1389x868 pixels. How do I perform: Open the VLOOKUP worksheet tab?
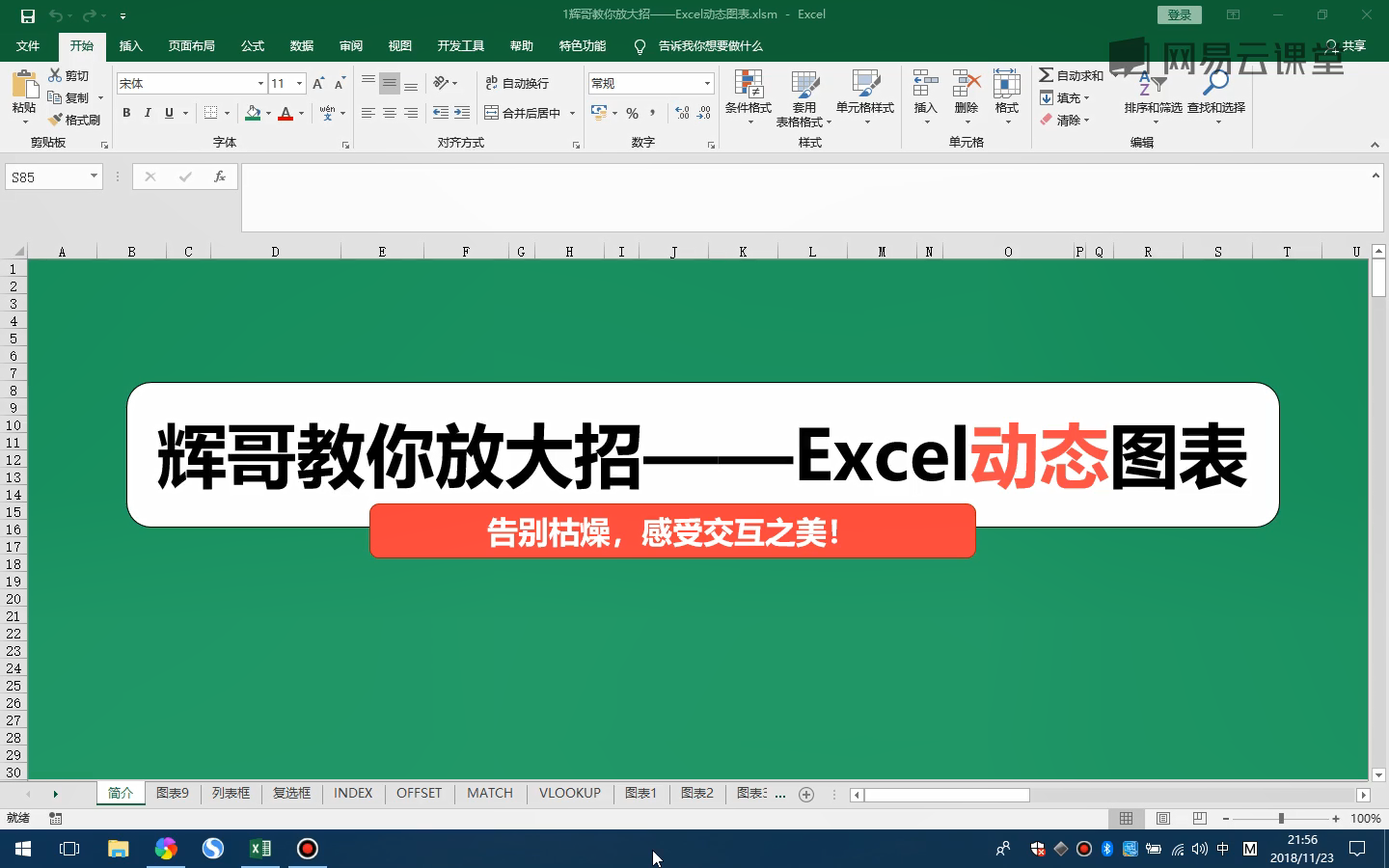click(569, 794)
